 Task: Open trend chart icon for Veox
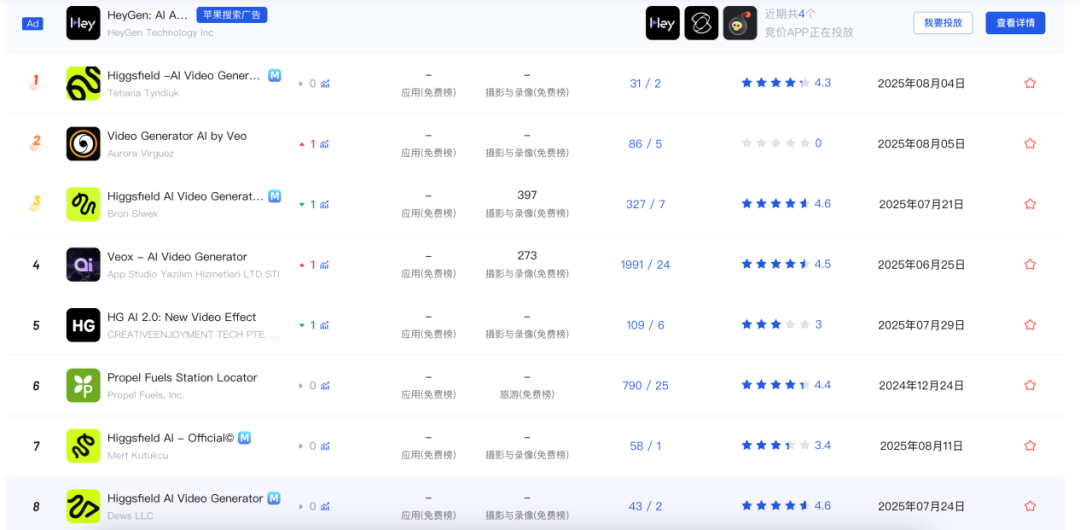325,265
